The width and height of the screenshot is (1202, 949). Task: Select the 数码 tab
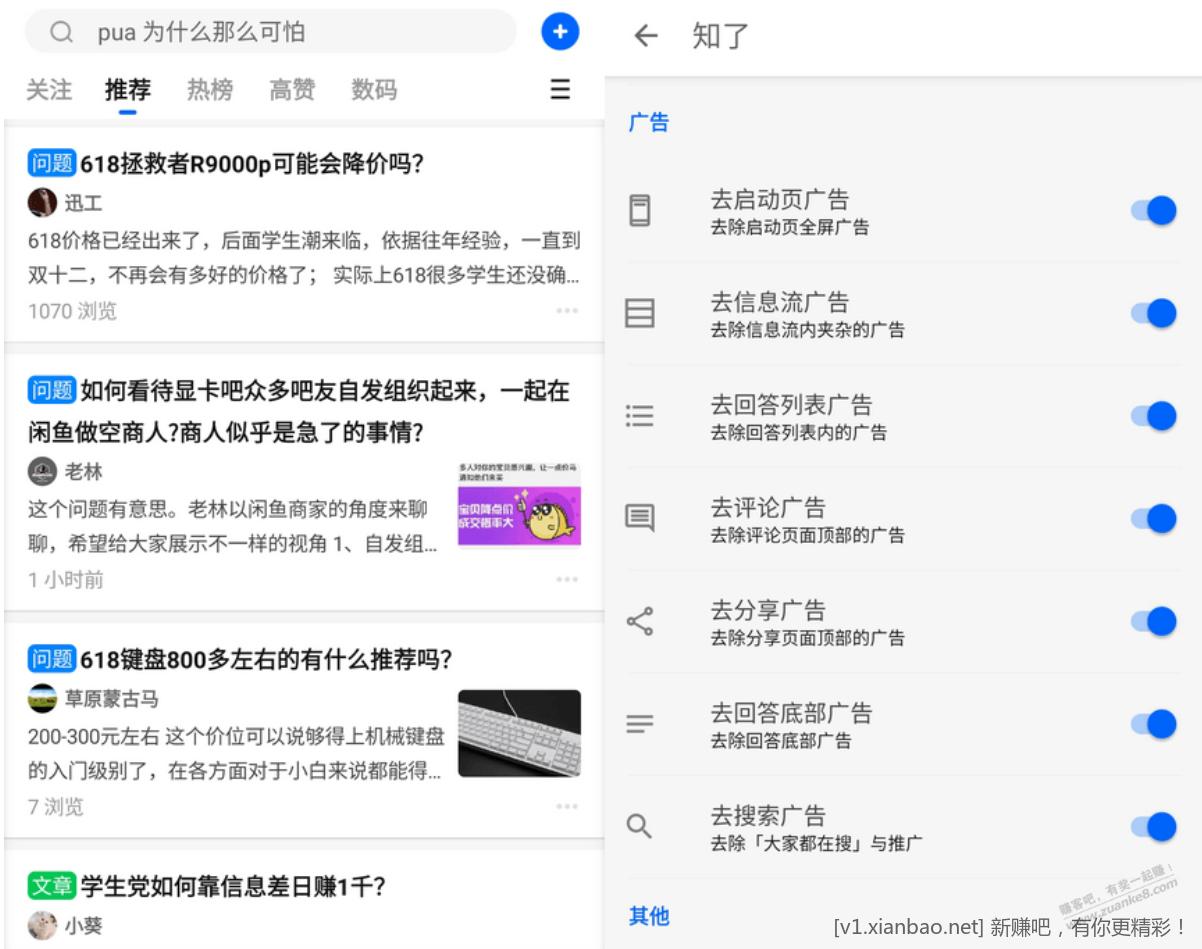click(374, 90)
